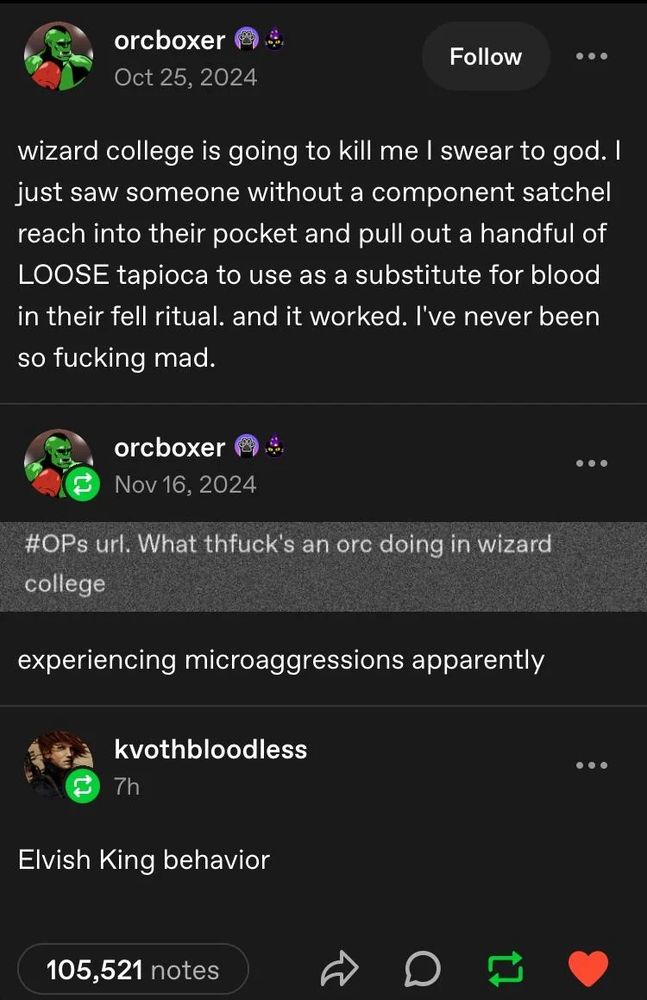Select the kvothbloodless username
647x1000 pixels.
point(211,749)
